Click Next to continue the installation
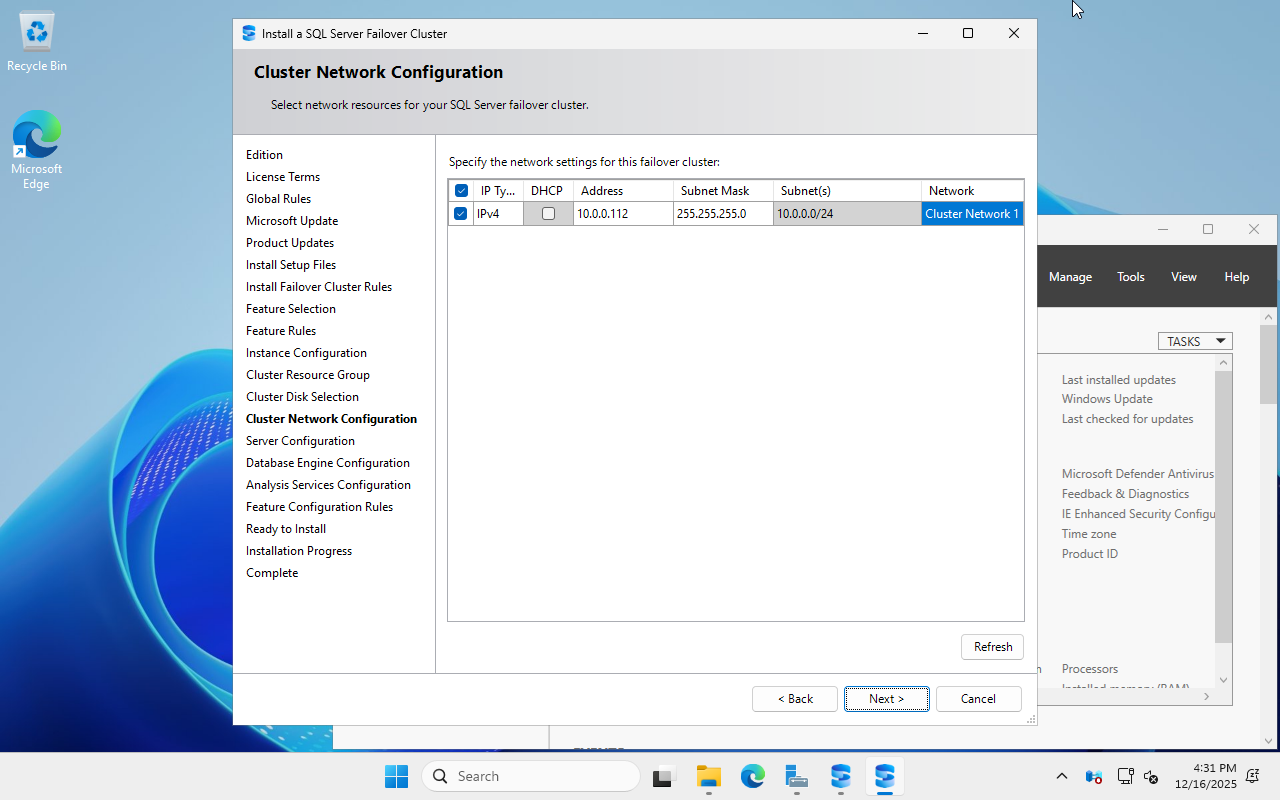1280x800 pixels. pos(886,698)
